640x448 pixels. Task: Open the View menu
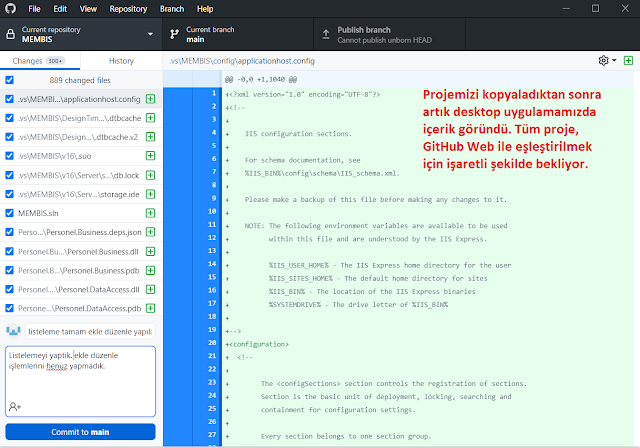(88, 9)
